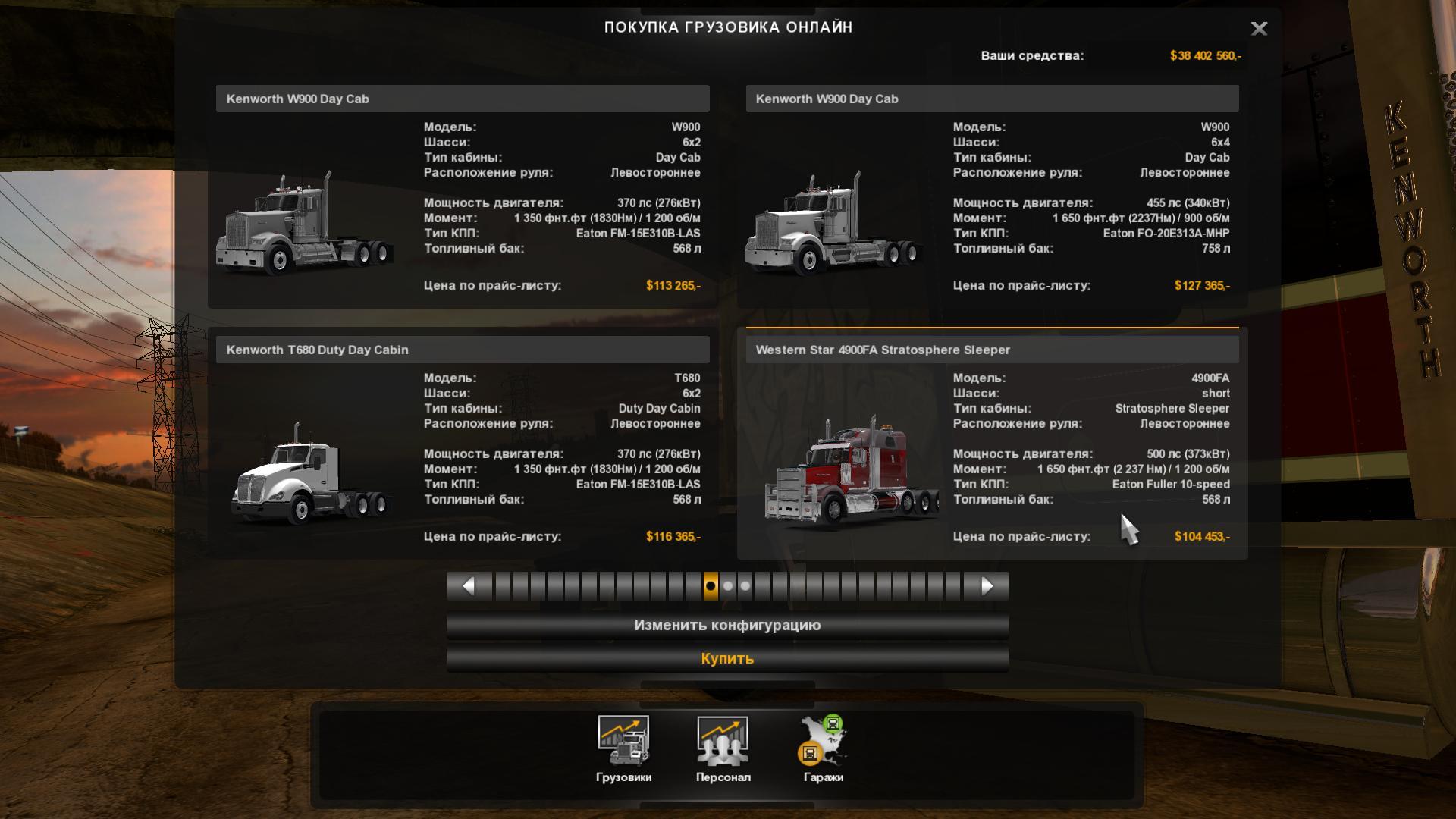This screenshot has width=1456, height=819.
Task: Go to previous page of trucks
Action: [x=468, y=586]
